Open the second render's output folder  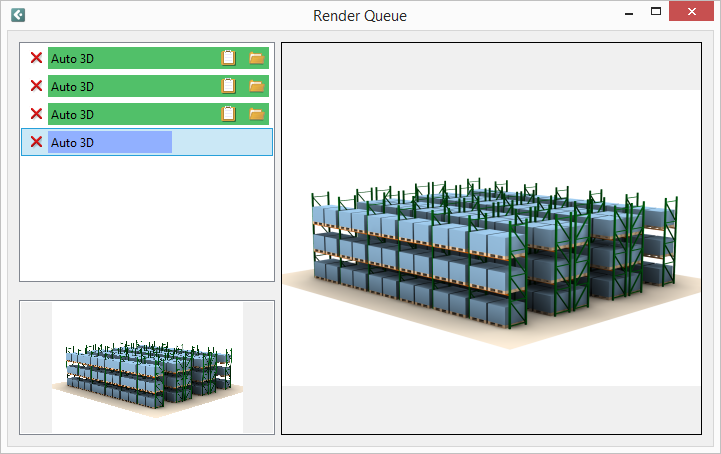(x=257, y=86)
